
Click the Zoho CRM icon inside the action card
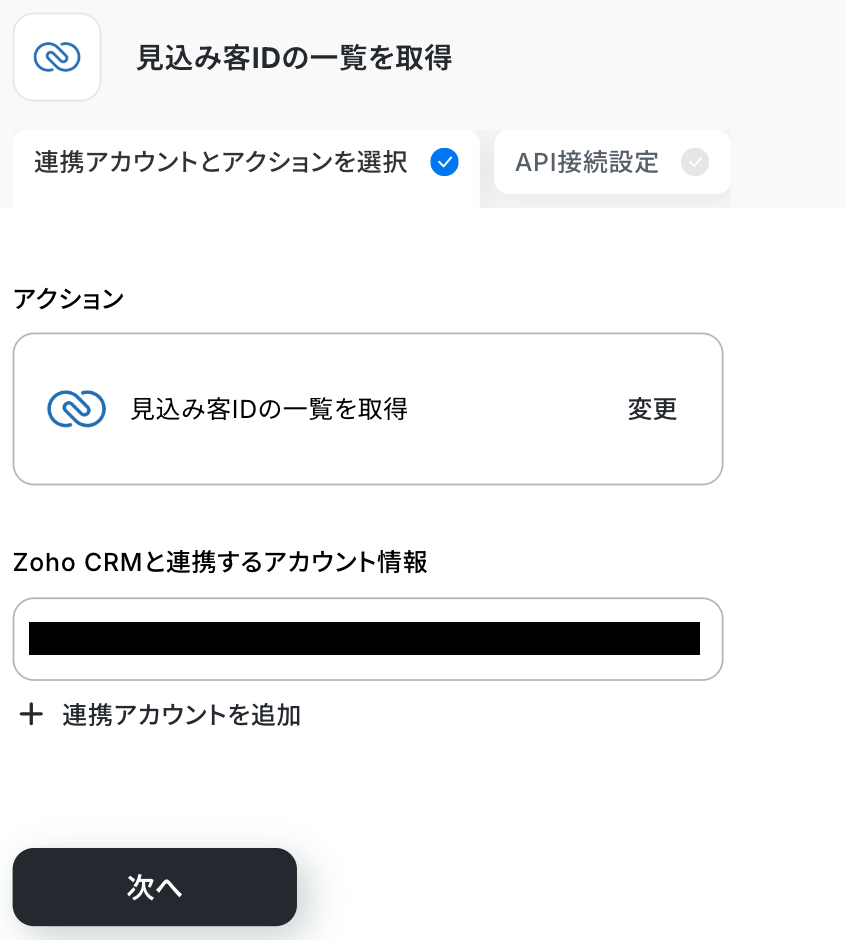77,409
